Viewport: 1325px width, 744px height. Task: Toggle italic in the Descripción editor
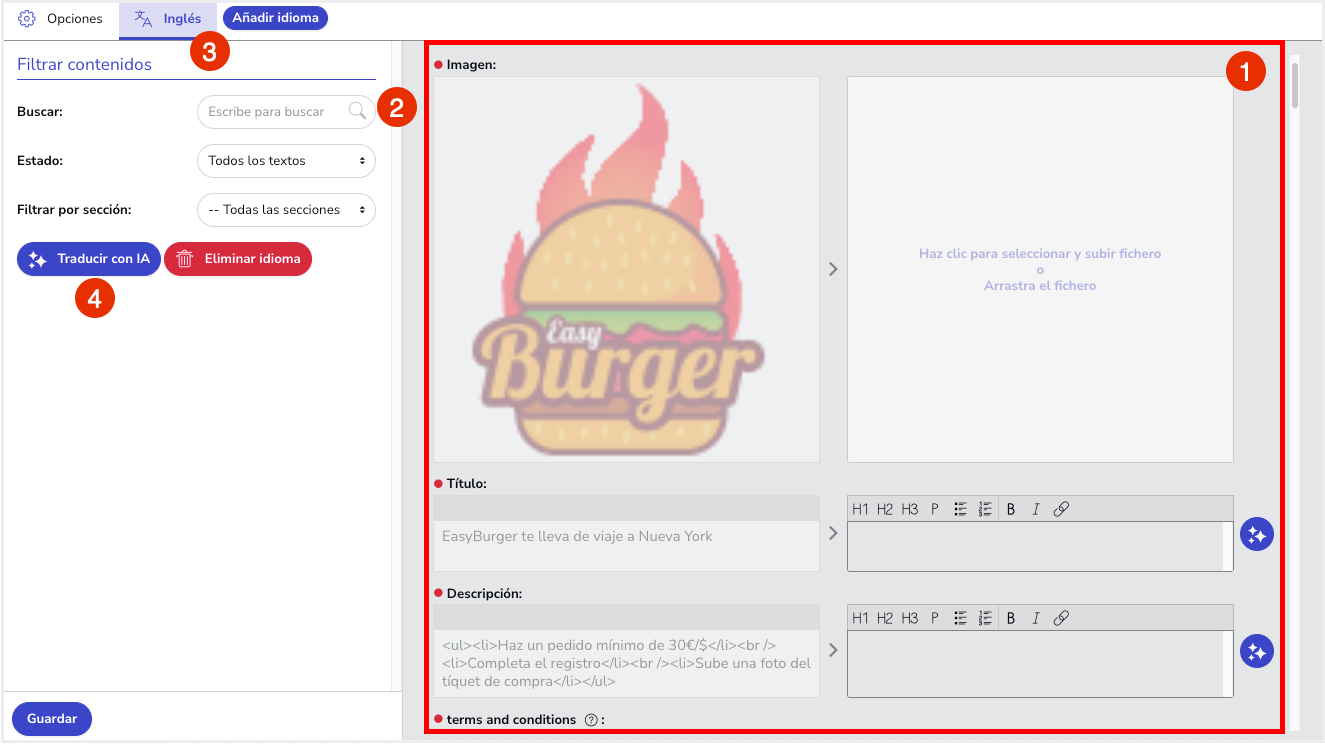pyautogui.click(x=1036, y=618)
